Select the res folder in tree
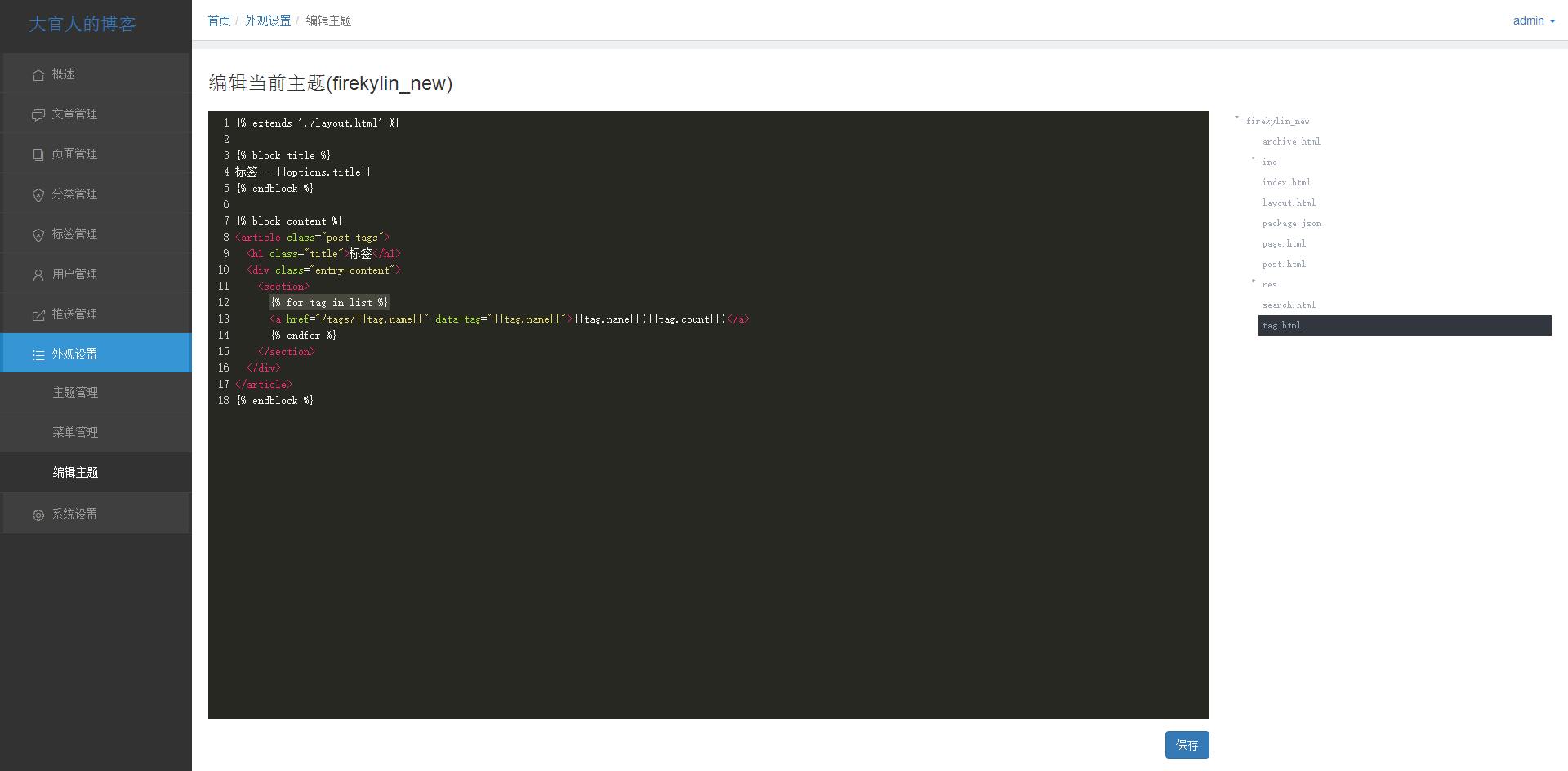 [x=1269, y=284]
